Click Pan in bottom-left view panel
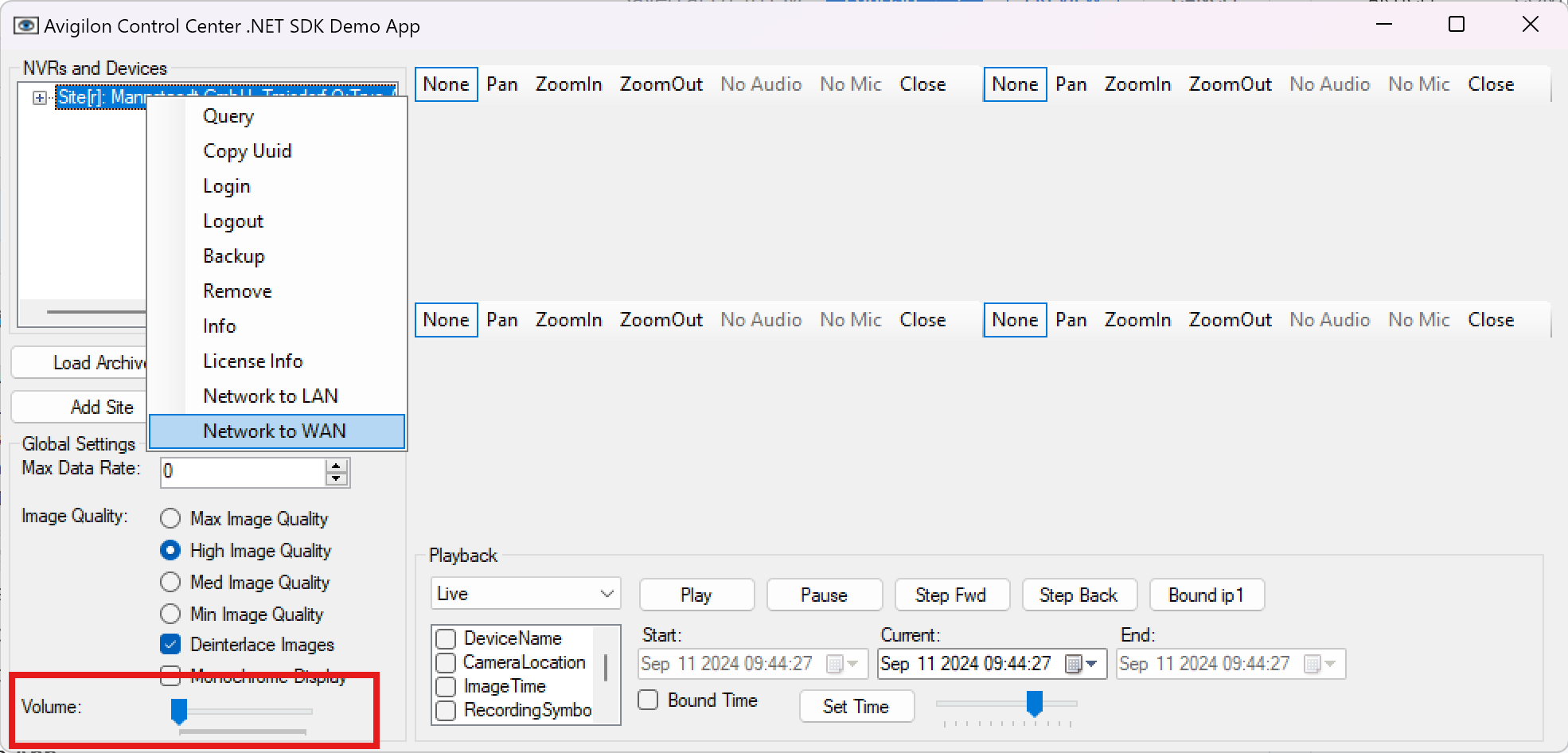This screenshot has height=753, width=1568. 502,320
